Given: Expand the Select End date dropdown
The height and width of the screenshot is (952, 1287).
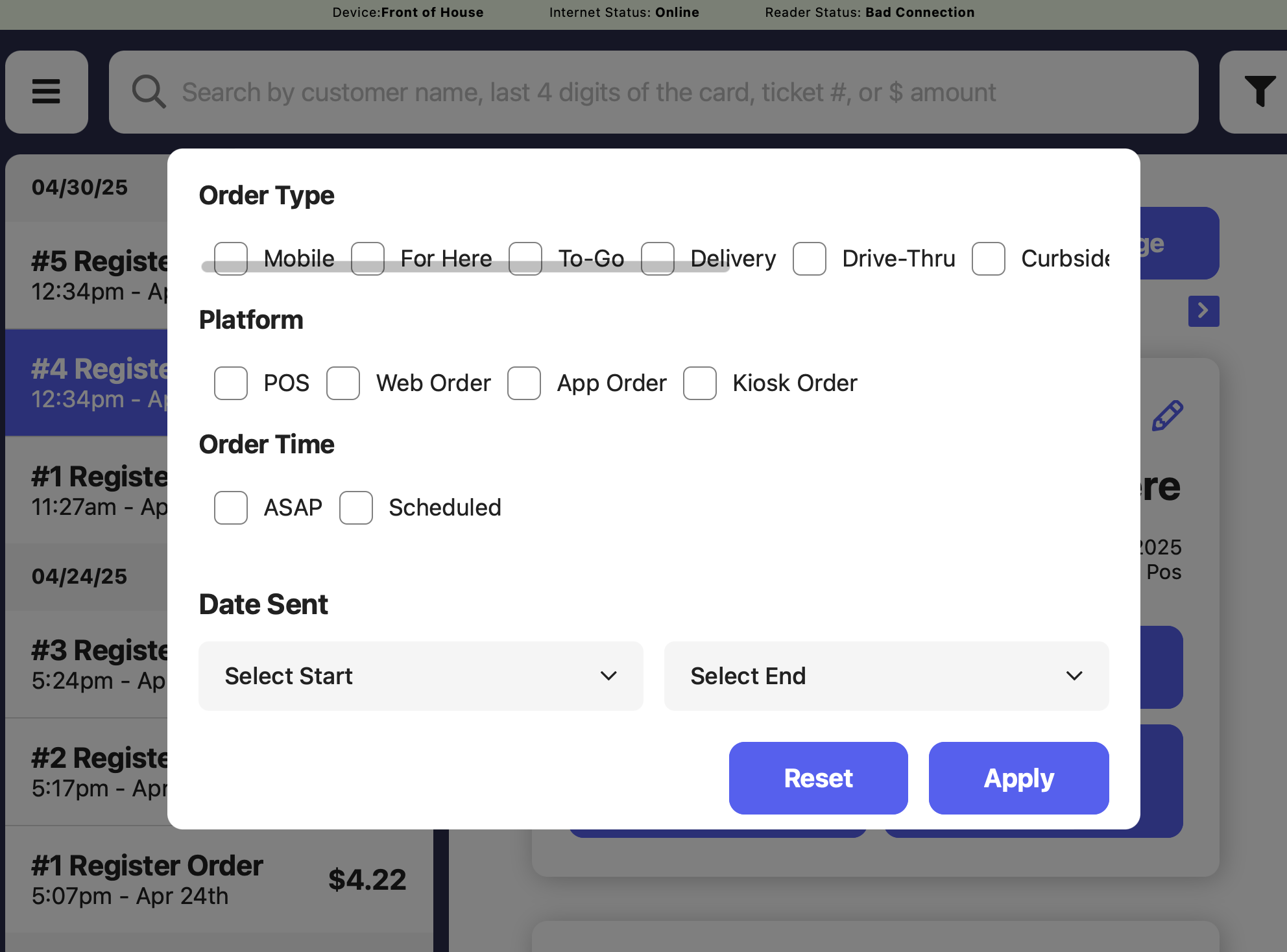Looking at the screenshot, I should tap(886, 676).
